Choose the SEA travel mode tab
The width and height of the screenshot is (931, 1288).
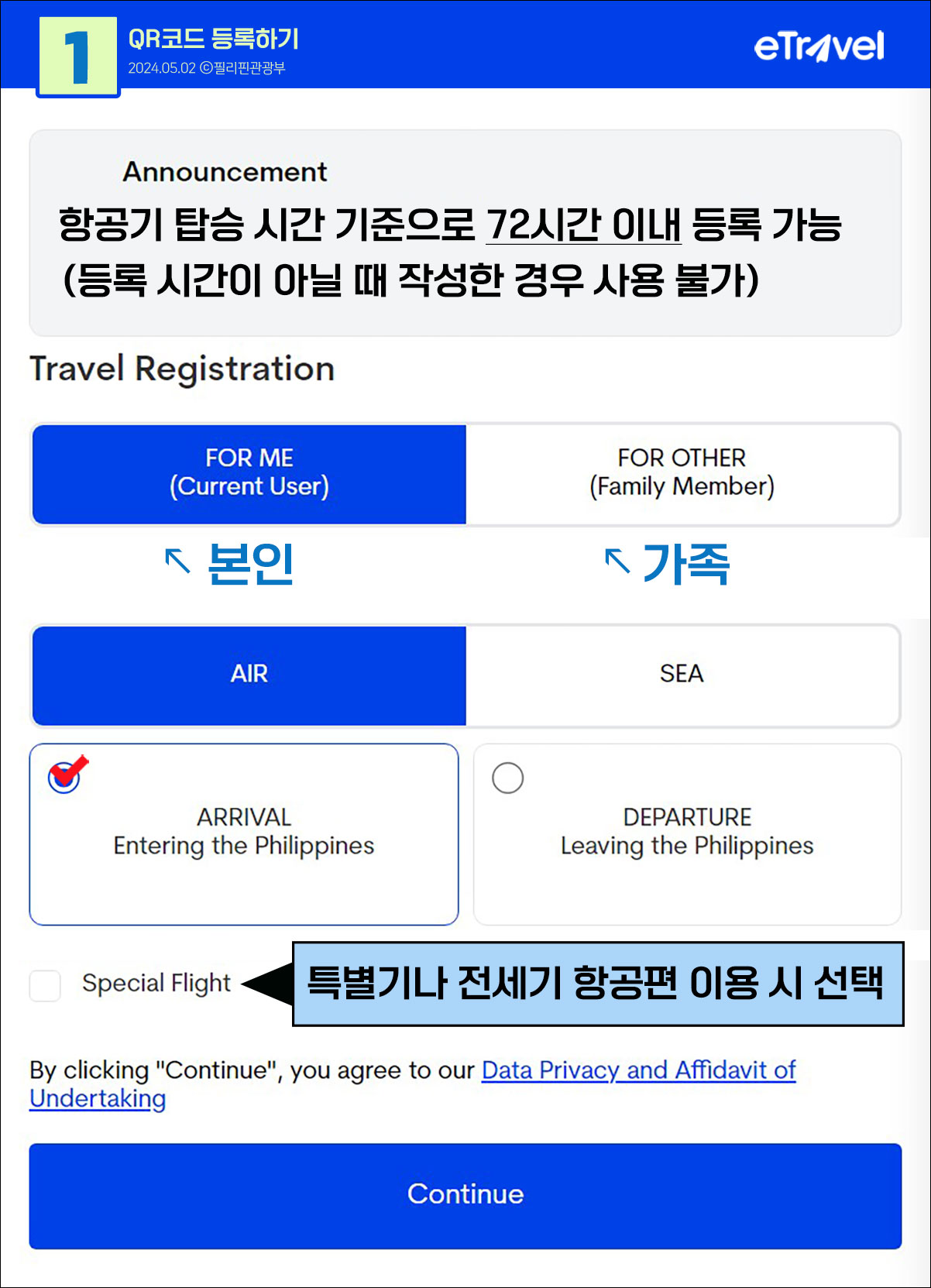tap(682, 675)
